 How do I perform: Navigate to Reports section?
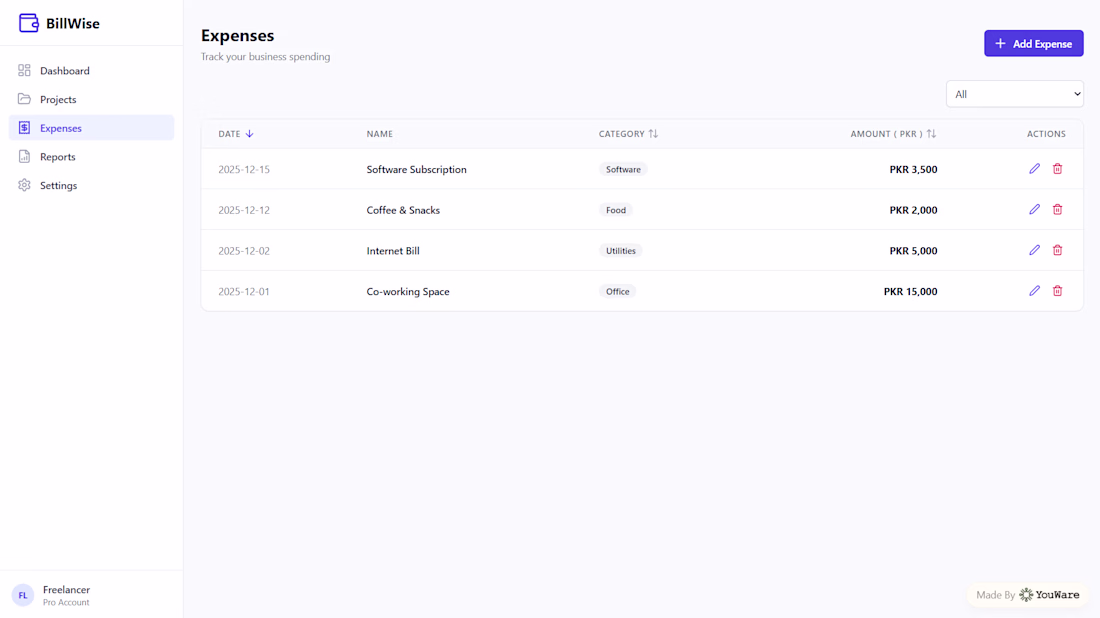(58, 157)
